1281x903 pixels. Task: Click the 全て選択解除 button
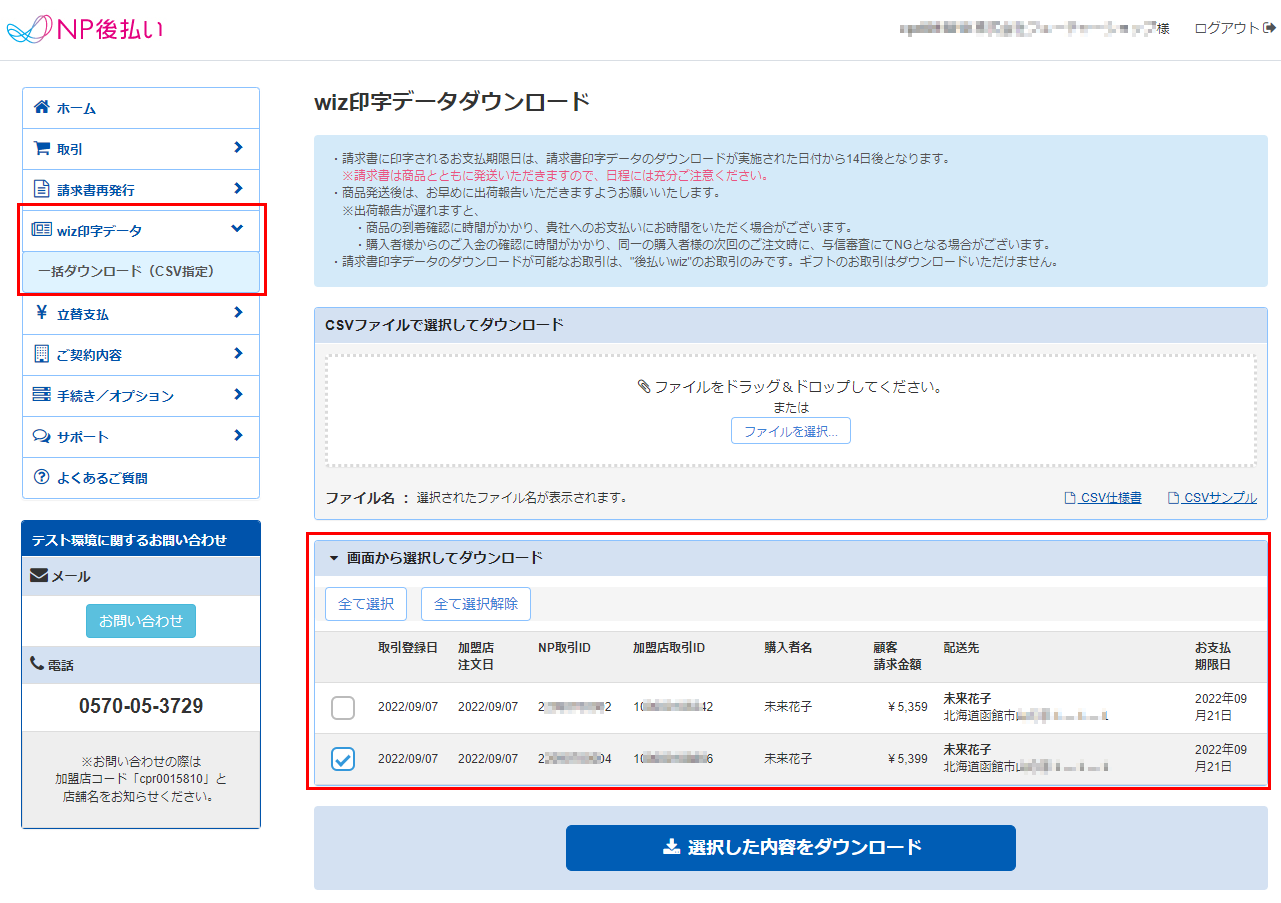click(x=476, y=604)
